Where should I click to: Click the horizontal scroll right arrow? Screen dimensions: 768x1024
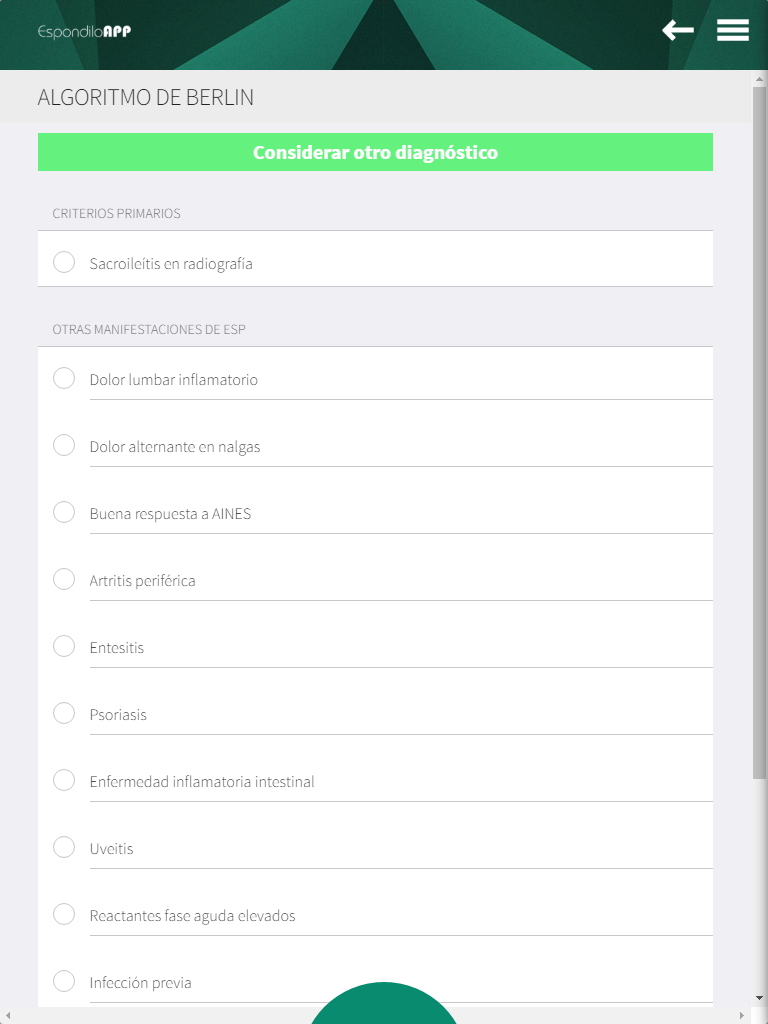click(x=743, y=1016)
